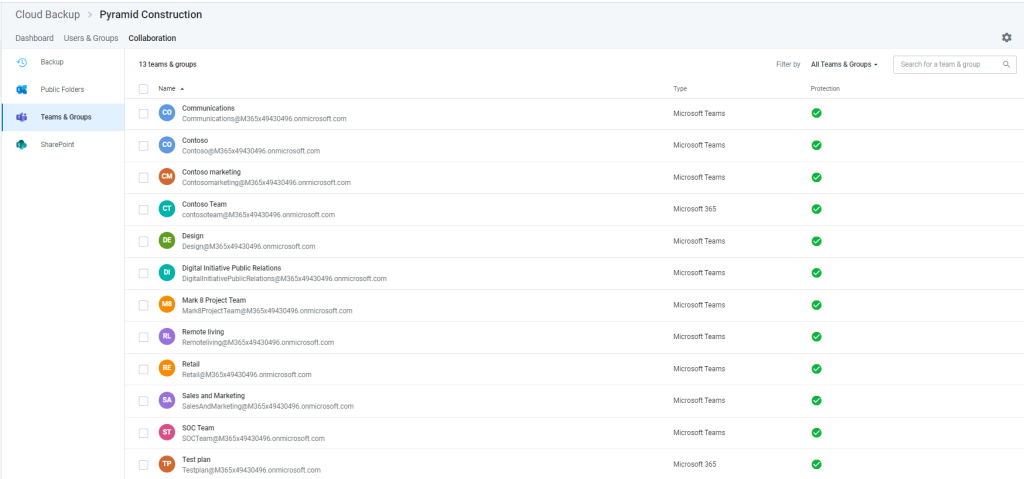Click the Type column header
The image size is (1024, 479).
coord(680,89)
